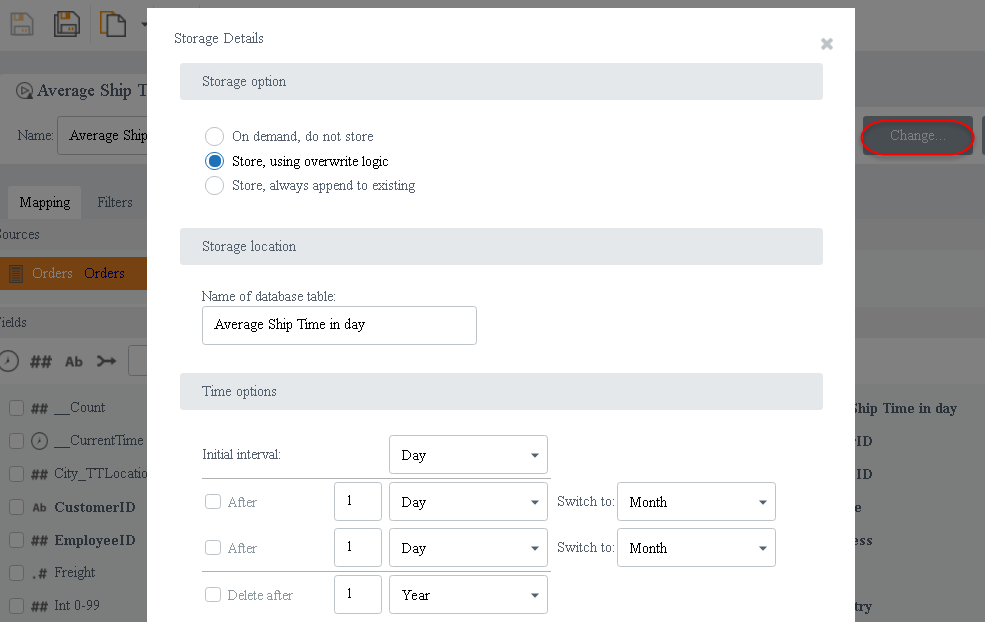Click the Ab text field filter icon
The width and height of the screenshot is (985, 622).
click(74, 362)
